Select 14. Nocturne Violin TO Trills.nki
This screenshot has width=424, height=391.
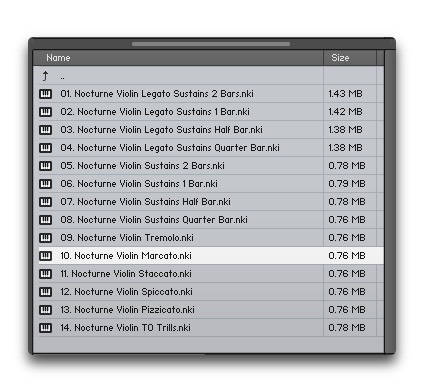coord(125,328)
